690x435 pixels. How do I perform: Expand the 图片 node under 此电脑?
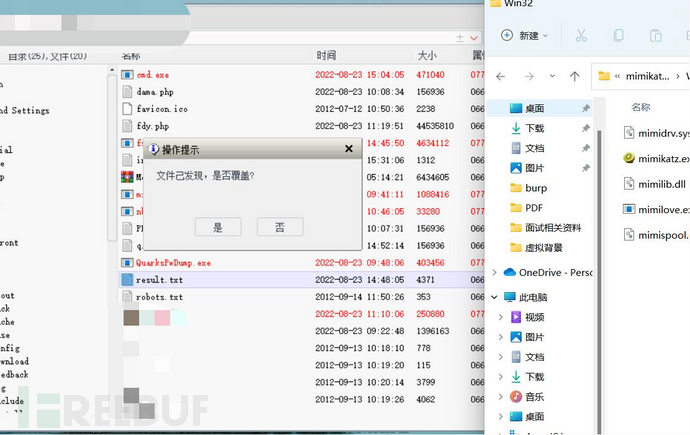click(500, 337)
